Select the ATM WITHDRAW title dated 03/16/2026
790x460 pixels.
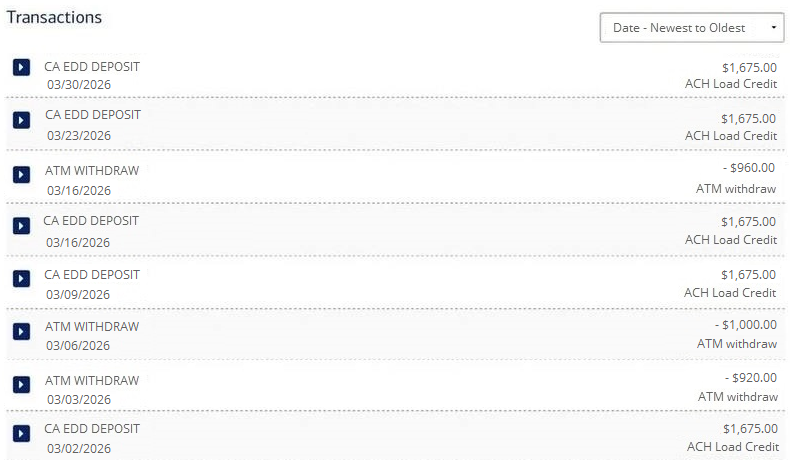pyautogui.click(x=92, y=170)
